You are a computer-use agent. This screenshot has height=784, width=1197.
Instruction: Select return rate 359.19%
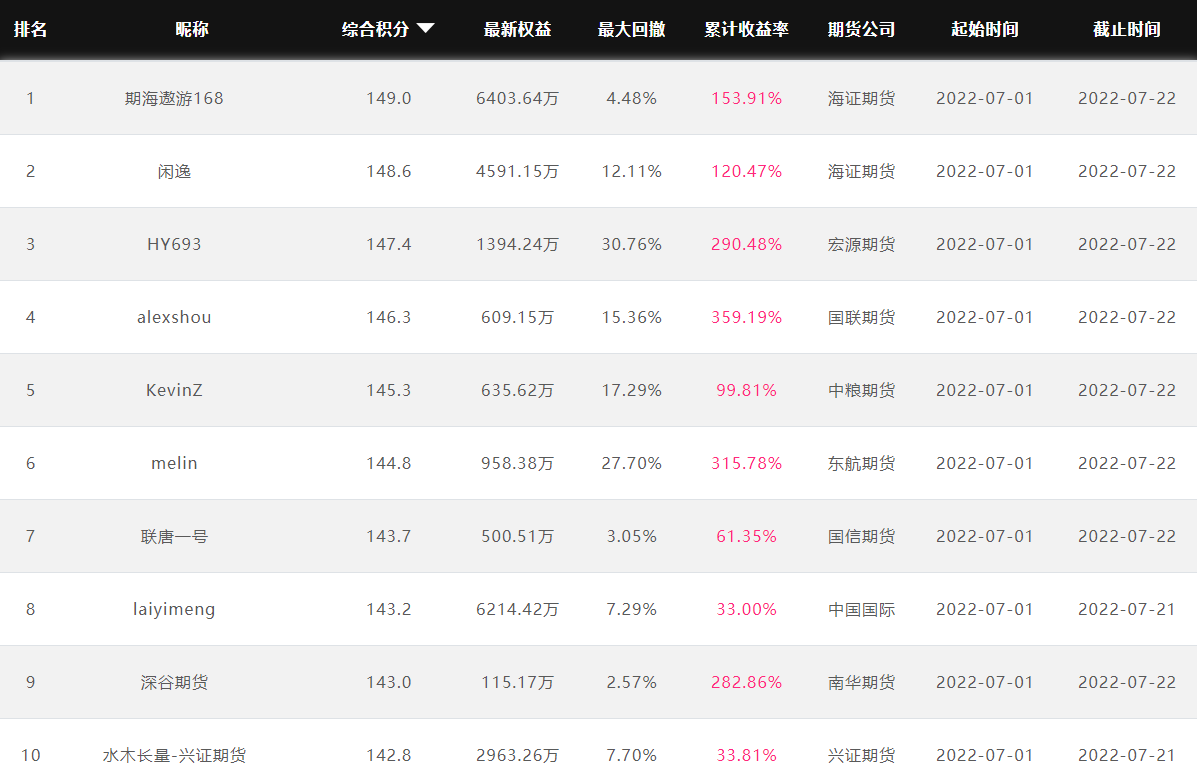tap(747, 317)
